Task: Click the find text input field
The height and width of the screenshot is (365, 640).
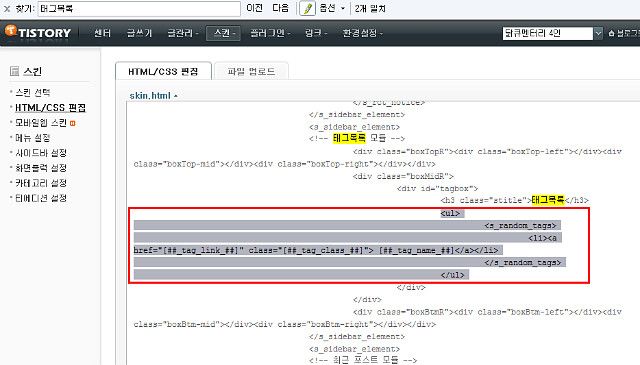Action: pos(139,9)
